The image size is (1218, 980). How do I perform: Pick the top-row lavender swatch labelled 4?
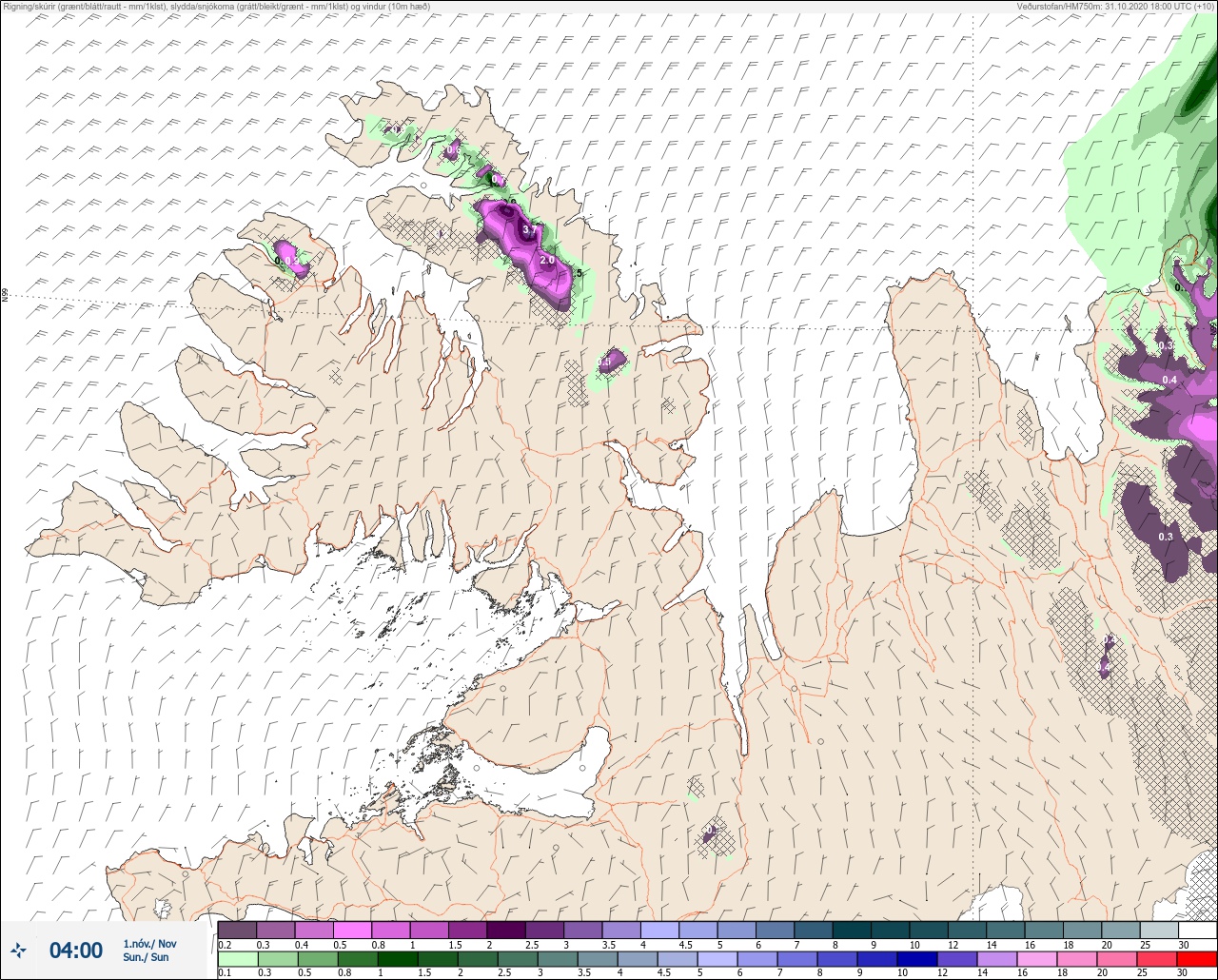coord(659,930)
